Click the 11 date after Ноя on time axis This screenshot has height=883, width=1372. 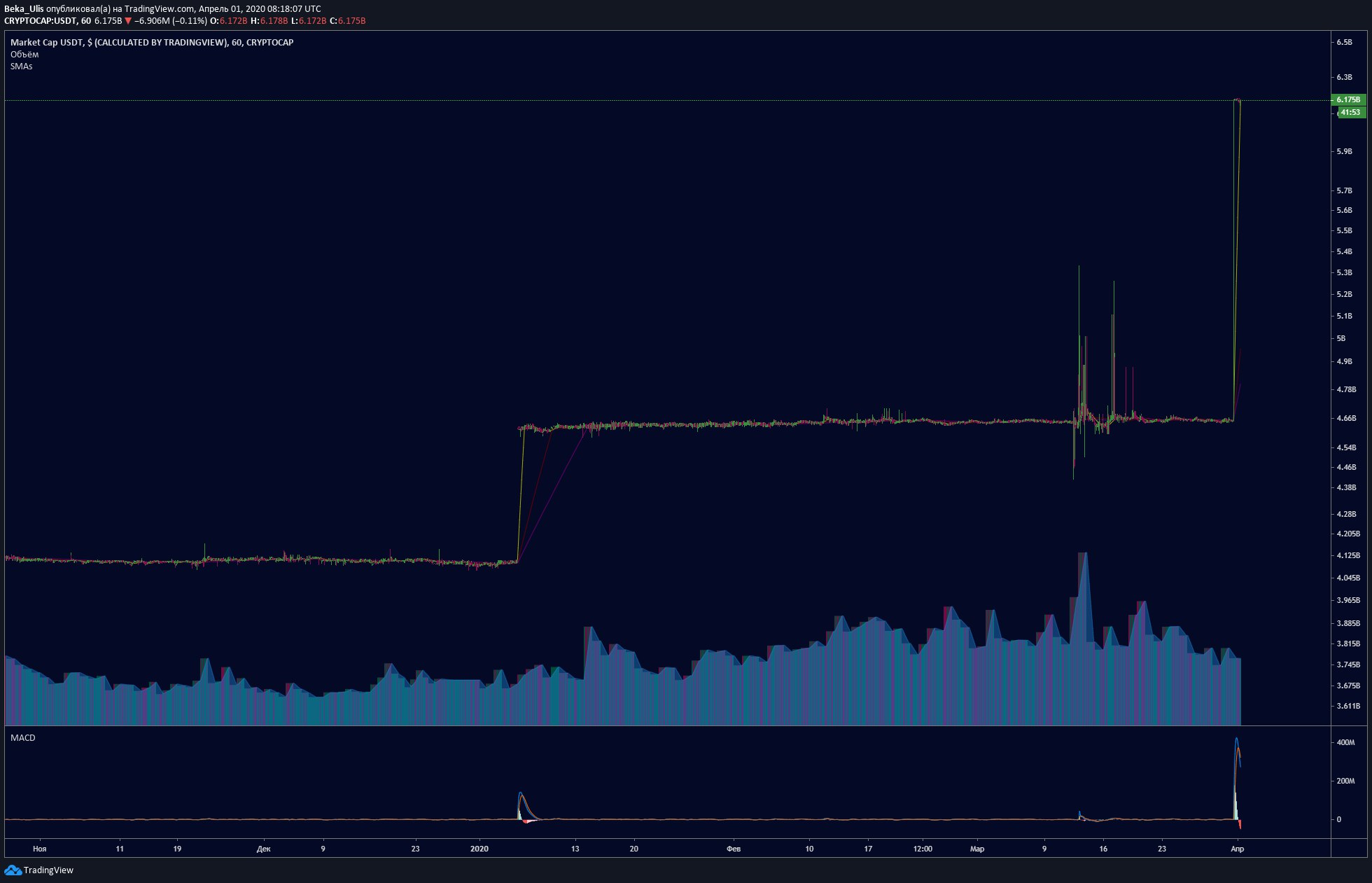[x=120, y=849]
